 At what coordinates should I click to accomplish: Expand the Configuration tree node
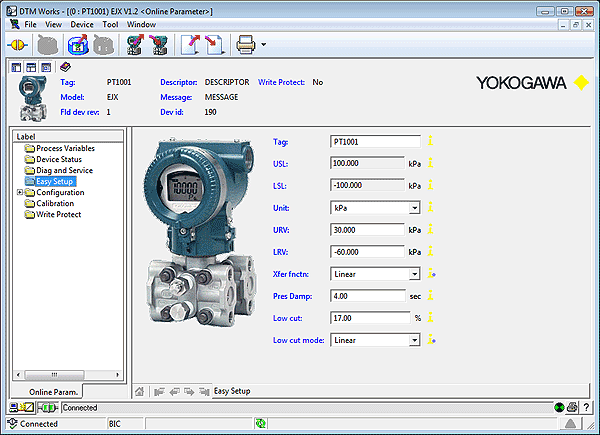pyautogui.click(x=19, y=193)
